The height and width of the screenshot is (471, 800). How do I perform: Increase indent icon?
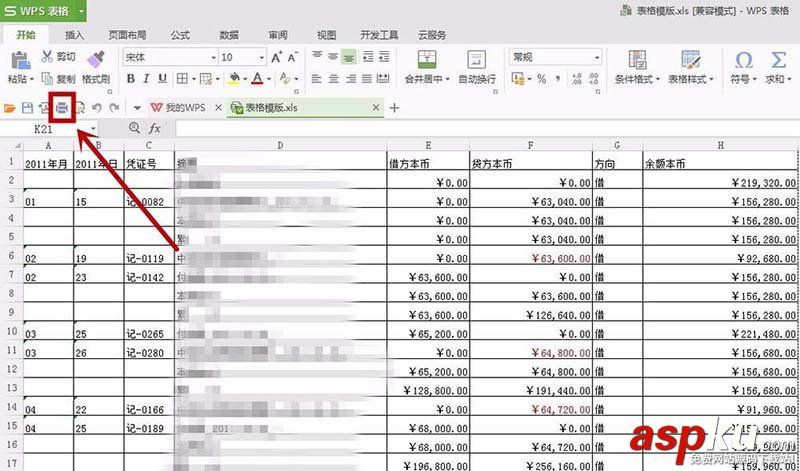pos(384,56)
